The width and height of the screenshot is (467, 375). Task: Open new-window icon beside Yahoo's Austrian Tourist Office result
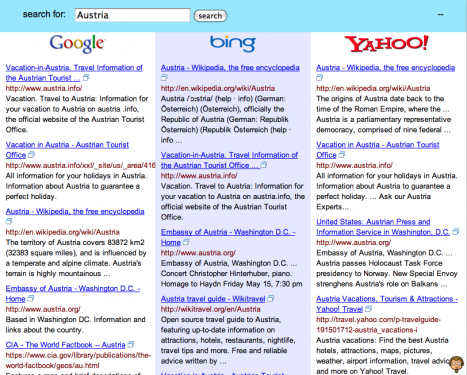click(342, 155)
